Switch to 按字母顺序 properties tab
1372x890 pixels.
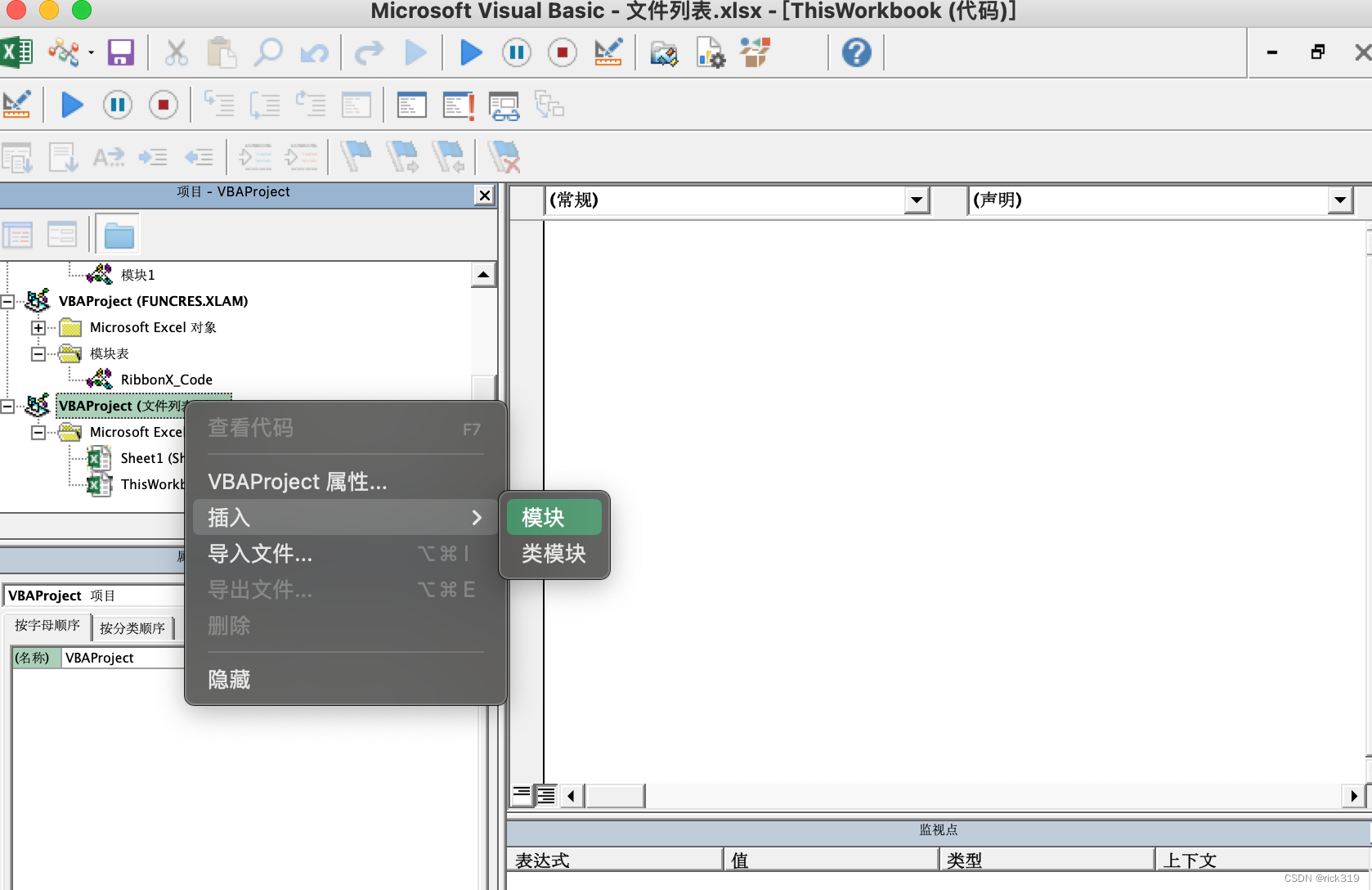pos(47,626)
